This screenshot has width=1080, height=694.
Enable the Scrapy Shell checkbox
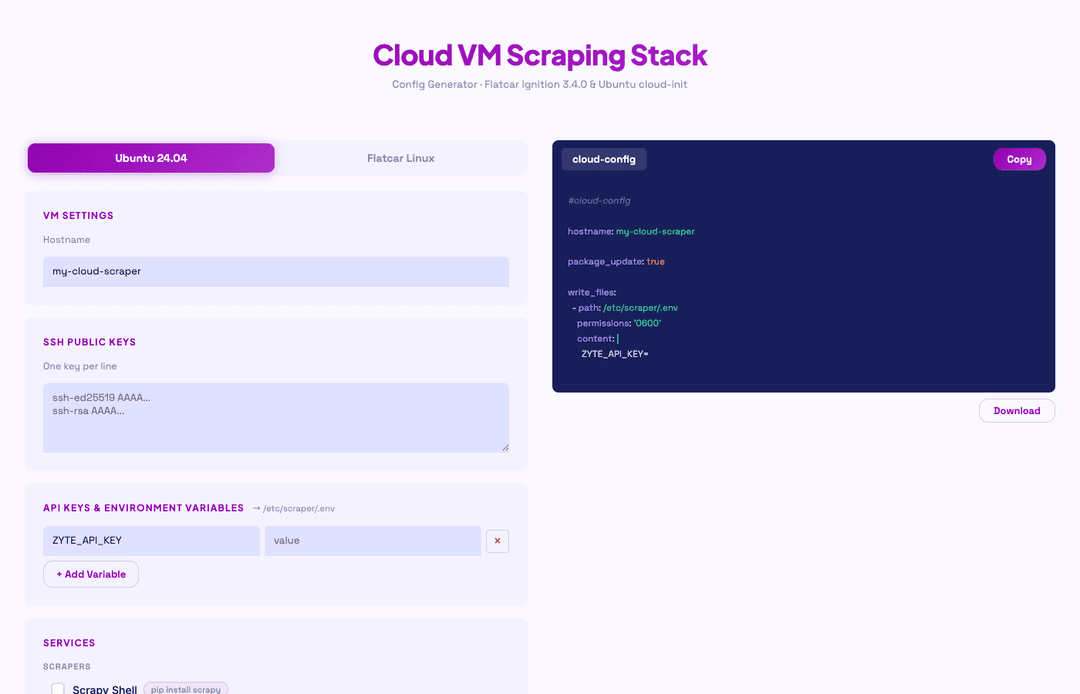click(x=58, y=688)
